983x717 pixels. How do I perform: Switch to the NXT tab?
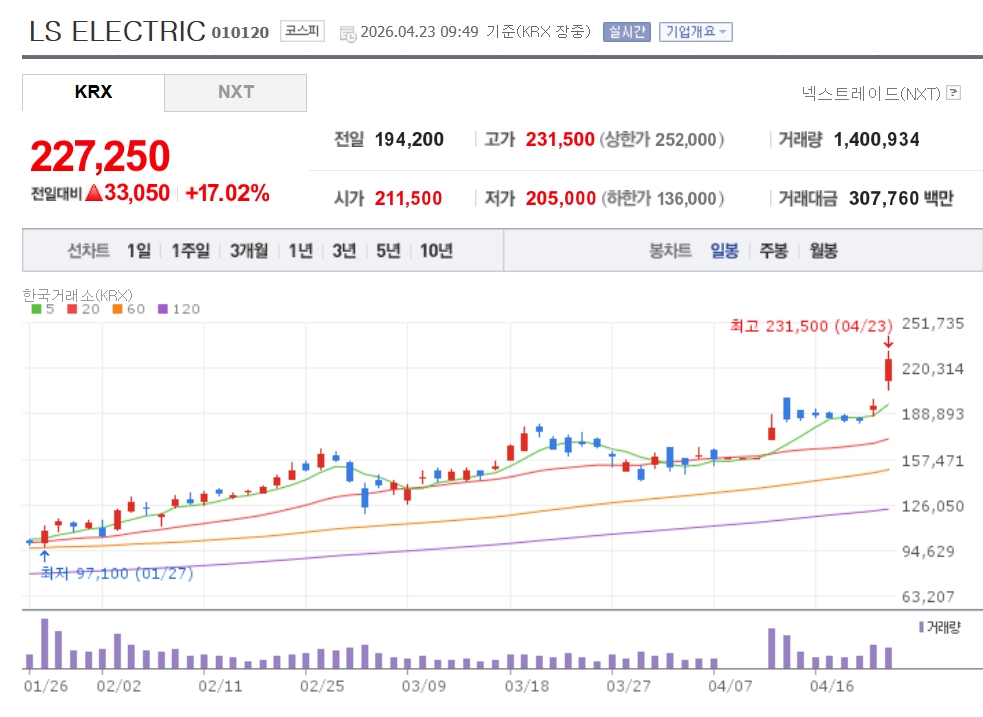point(235,92)
